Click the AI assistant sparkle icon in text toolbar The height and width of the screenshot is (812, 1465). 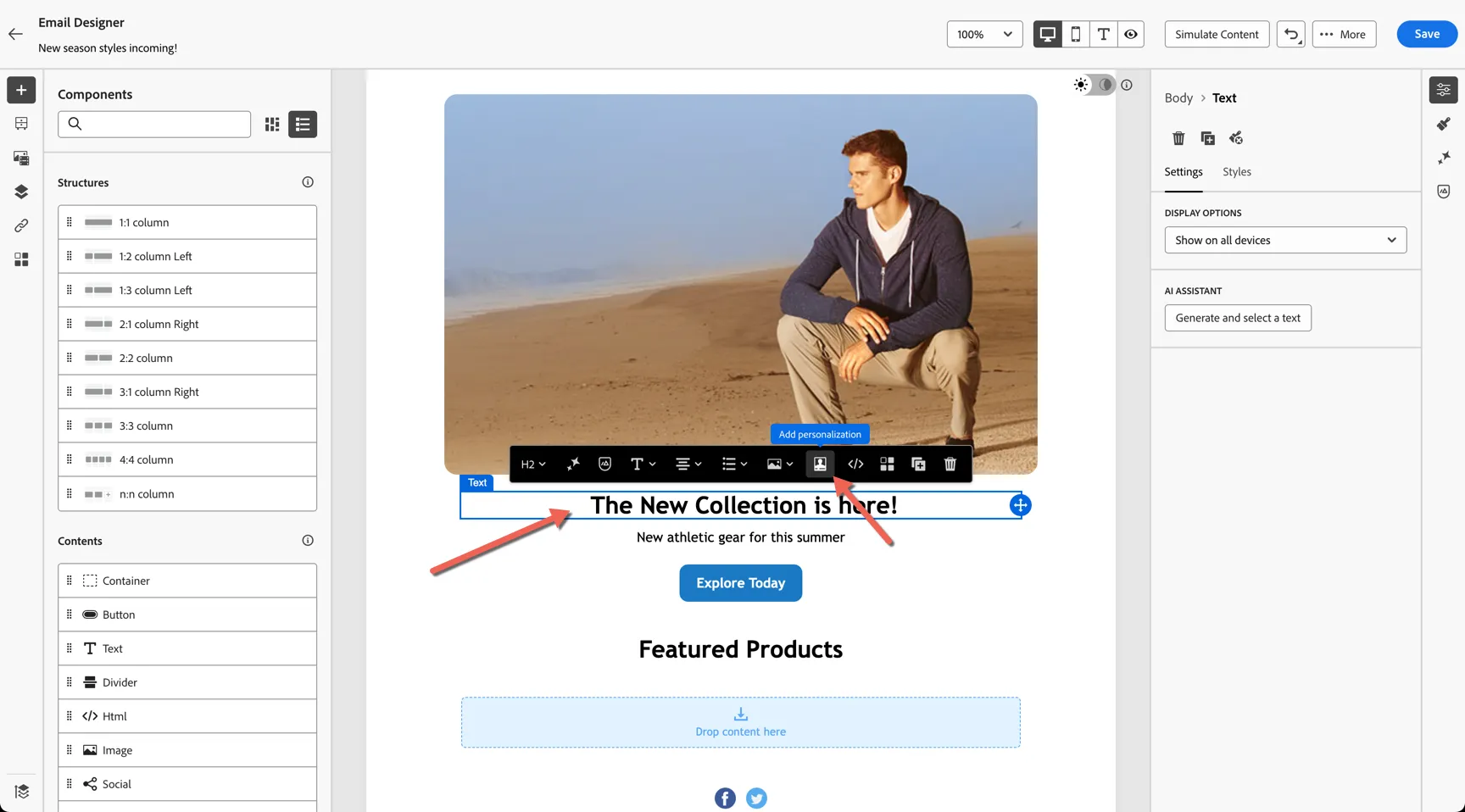(573, 464)
